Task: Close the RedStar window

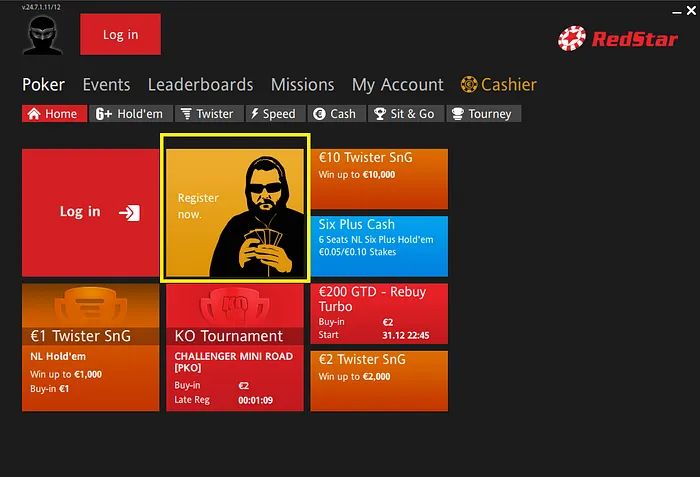Action: click(692, 11)
